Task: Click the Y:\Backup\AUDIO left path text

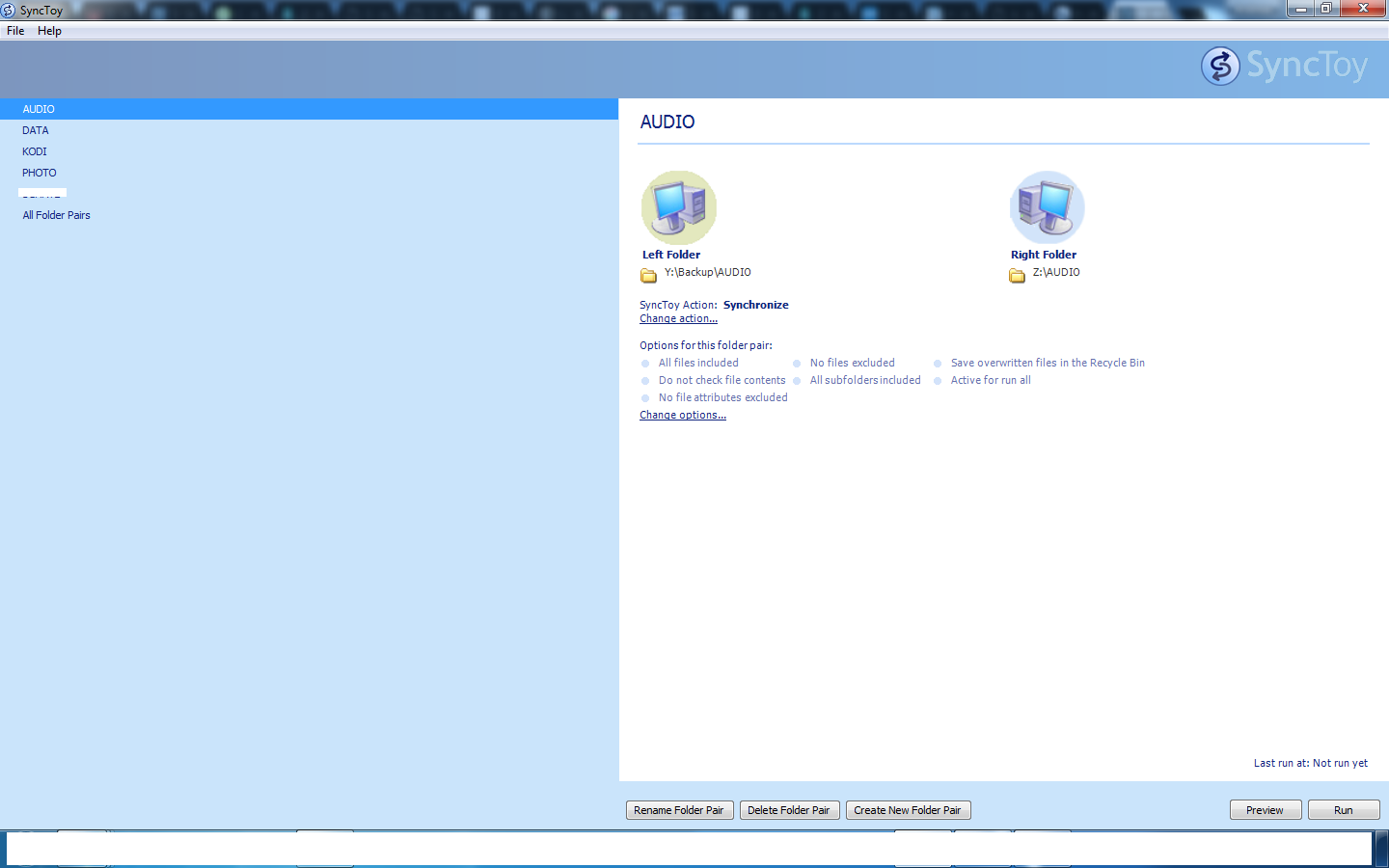Action: pos(708,272)
